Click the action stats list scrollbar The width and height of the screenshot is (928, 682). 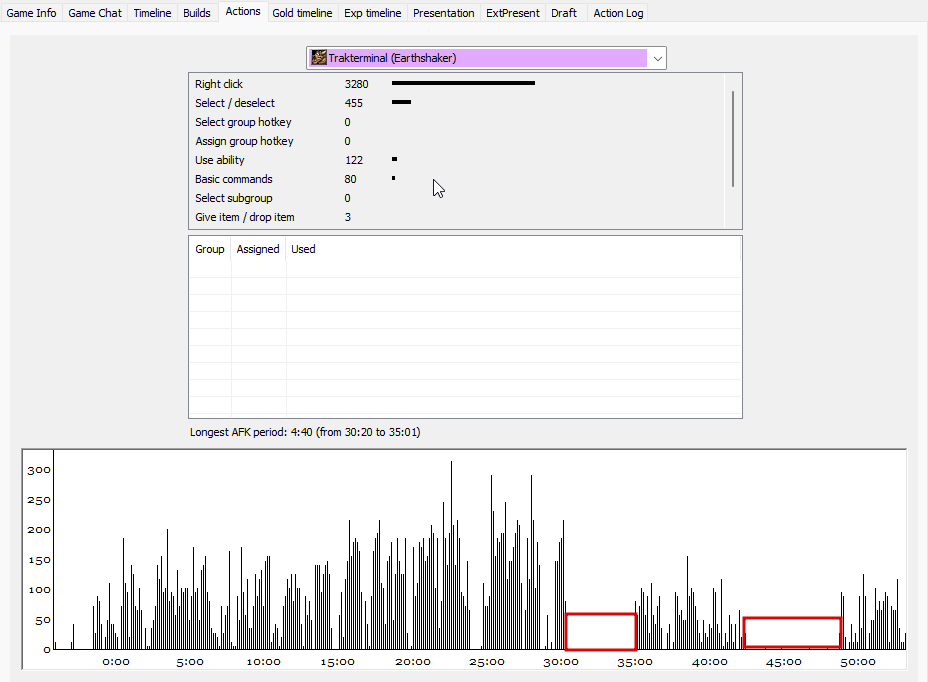[733, 139]
